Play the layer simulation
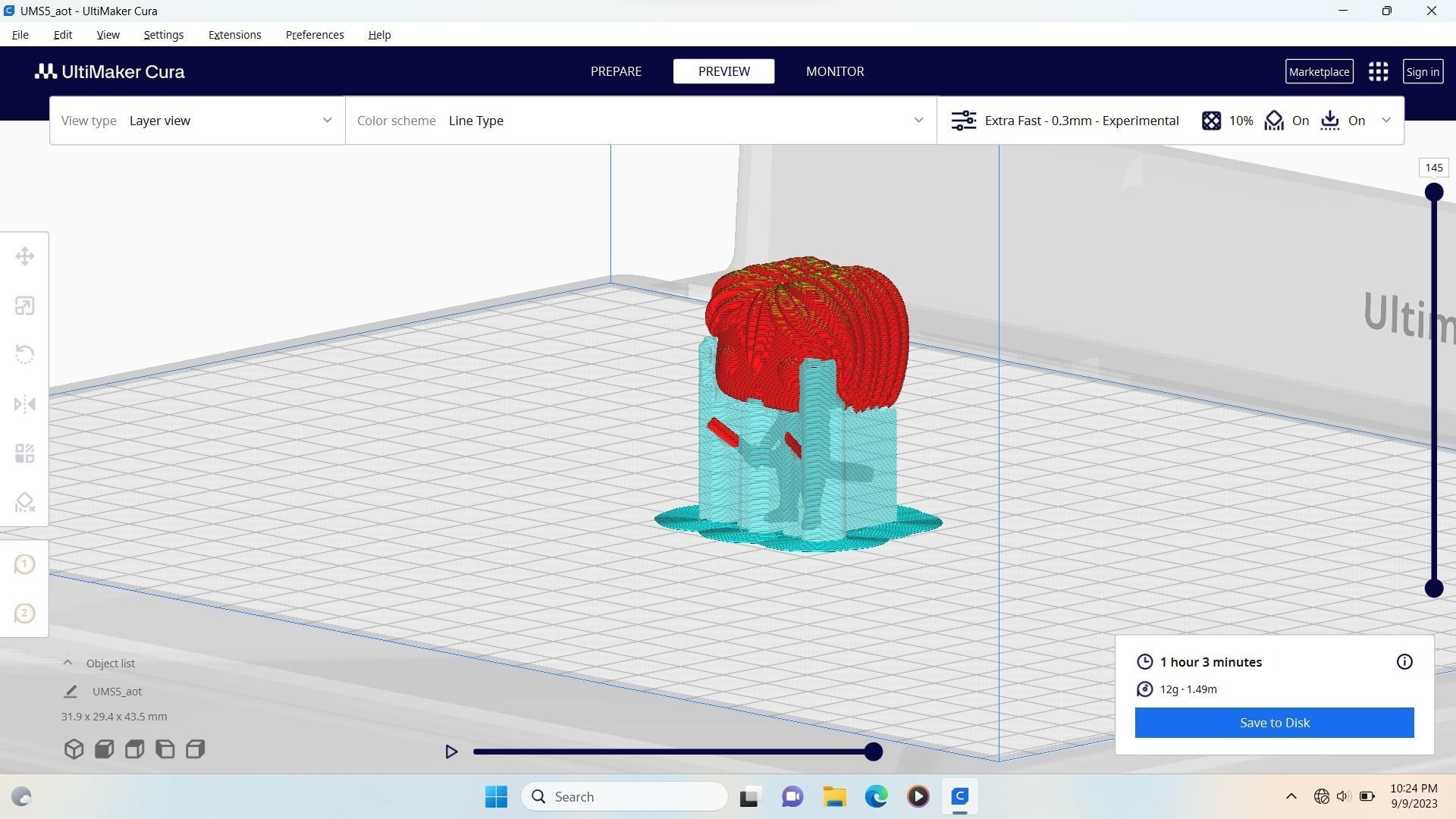1456x819 pixels. [x=451, y=752]
